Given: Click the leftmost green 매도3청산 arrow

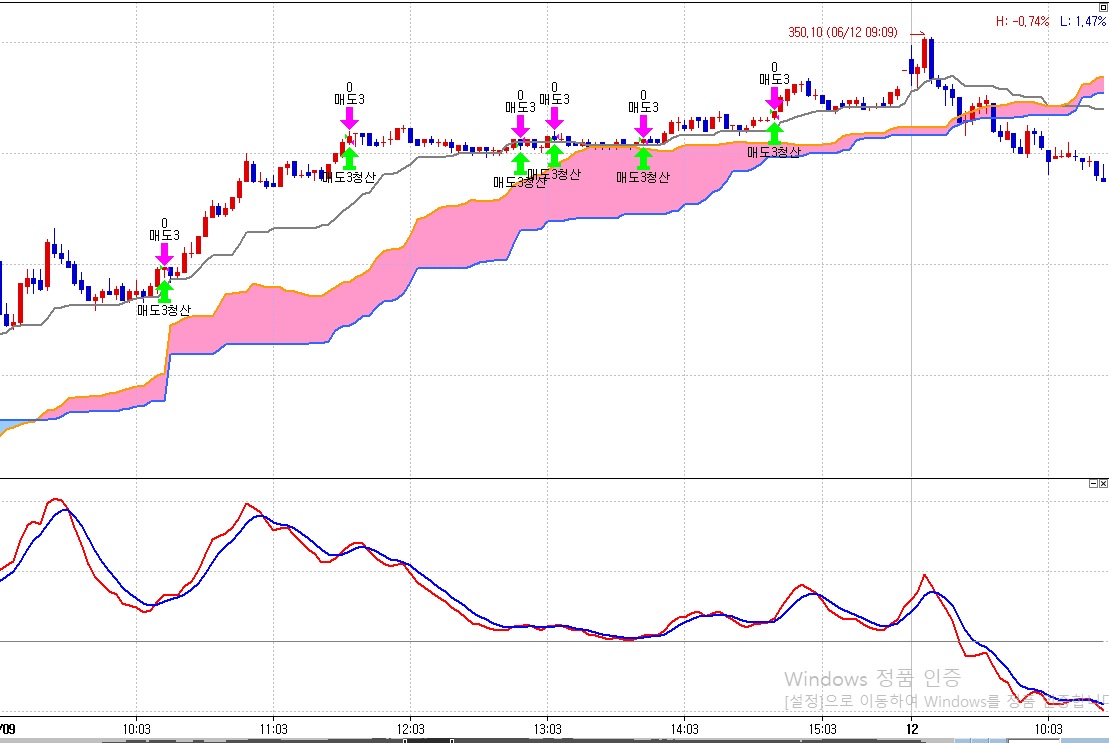Looking at the screenshot, I should coord(164,291).
